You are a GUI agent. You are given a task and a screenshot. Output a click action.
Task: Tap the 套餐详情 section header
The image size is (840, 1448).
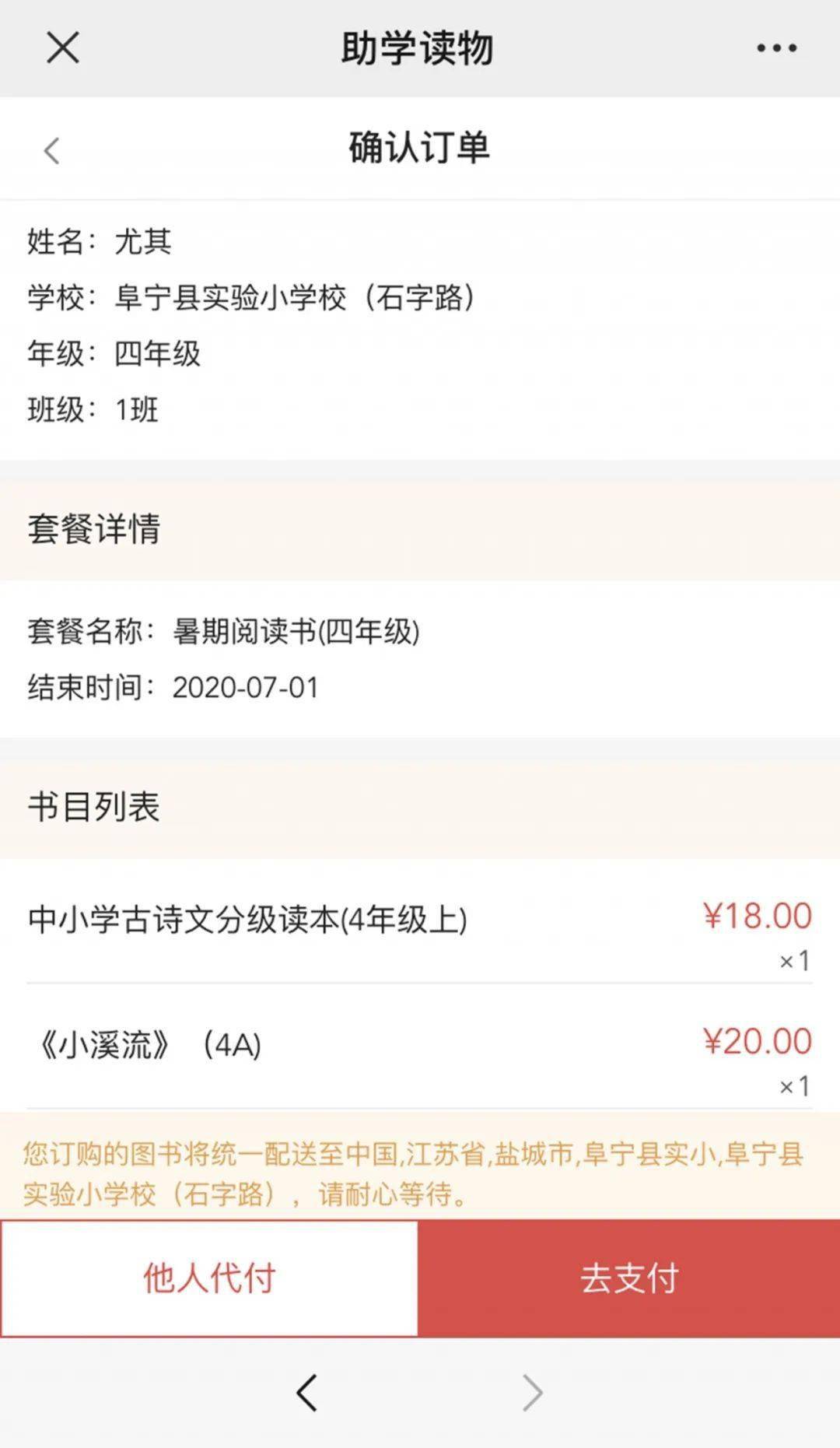[94, 529]
